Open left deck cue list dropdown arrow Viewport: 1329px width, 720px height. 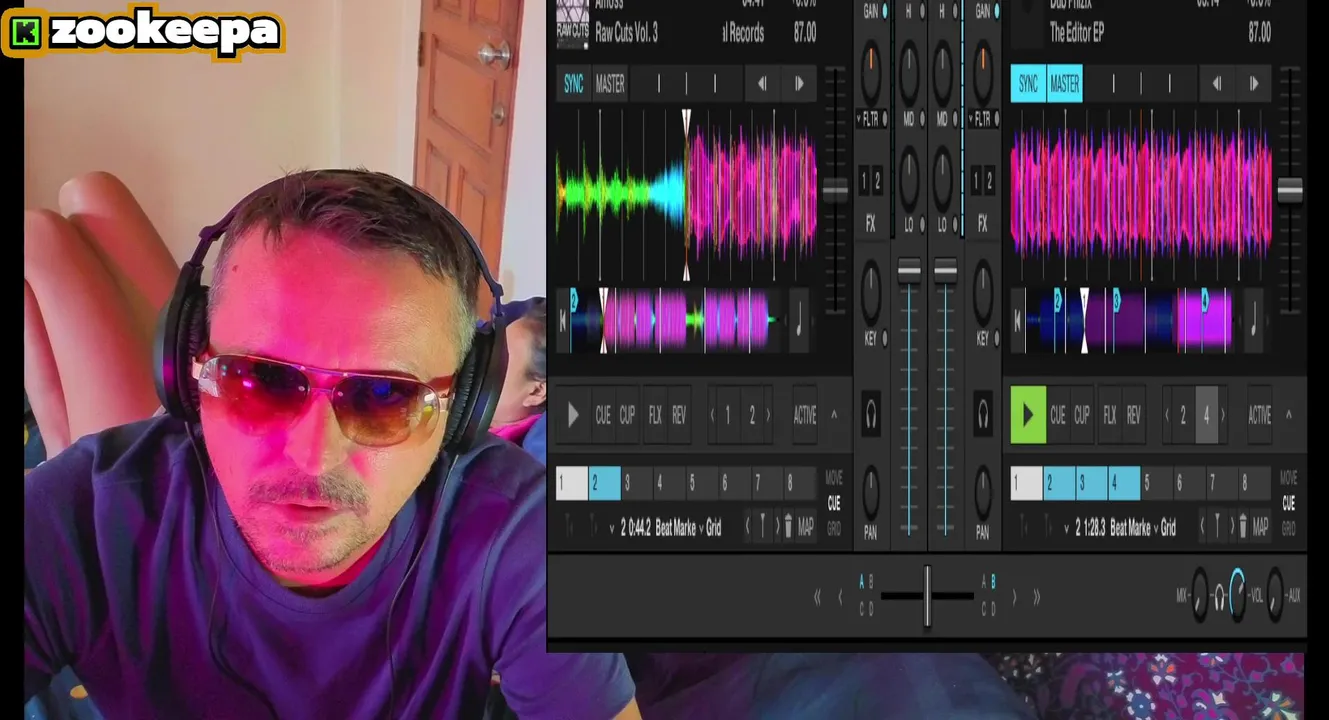pos(612,528)
